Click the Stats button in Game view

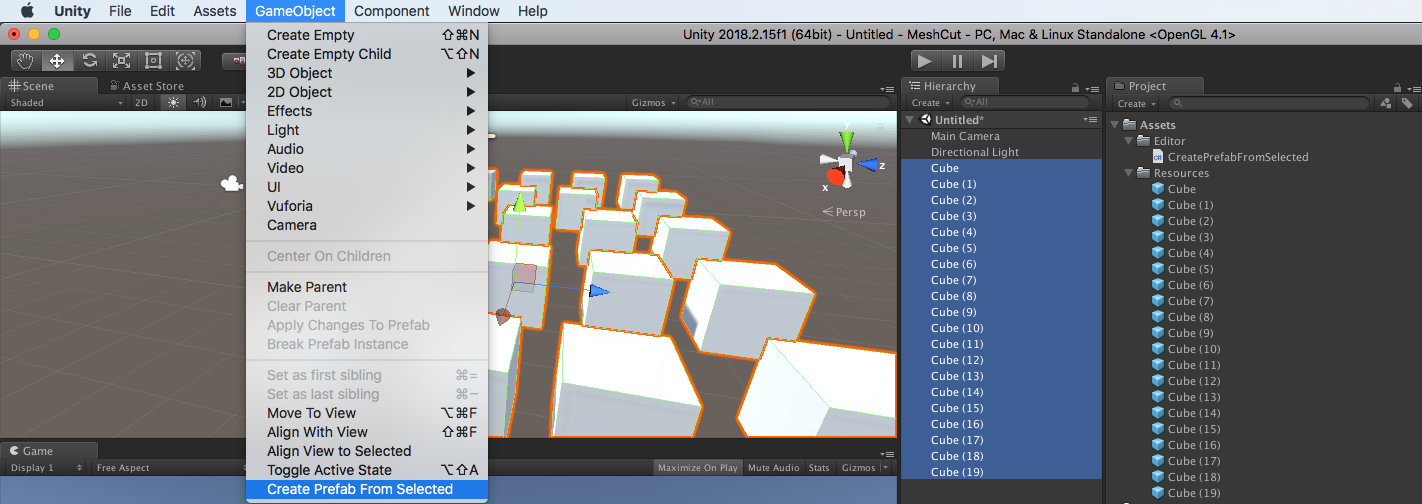819,467
